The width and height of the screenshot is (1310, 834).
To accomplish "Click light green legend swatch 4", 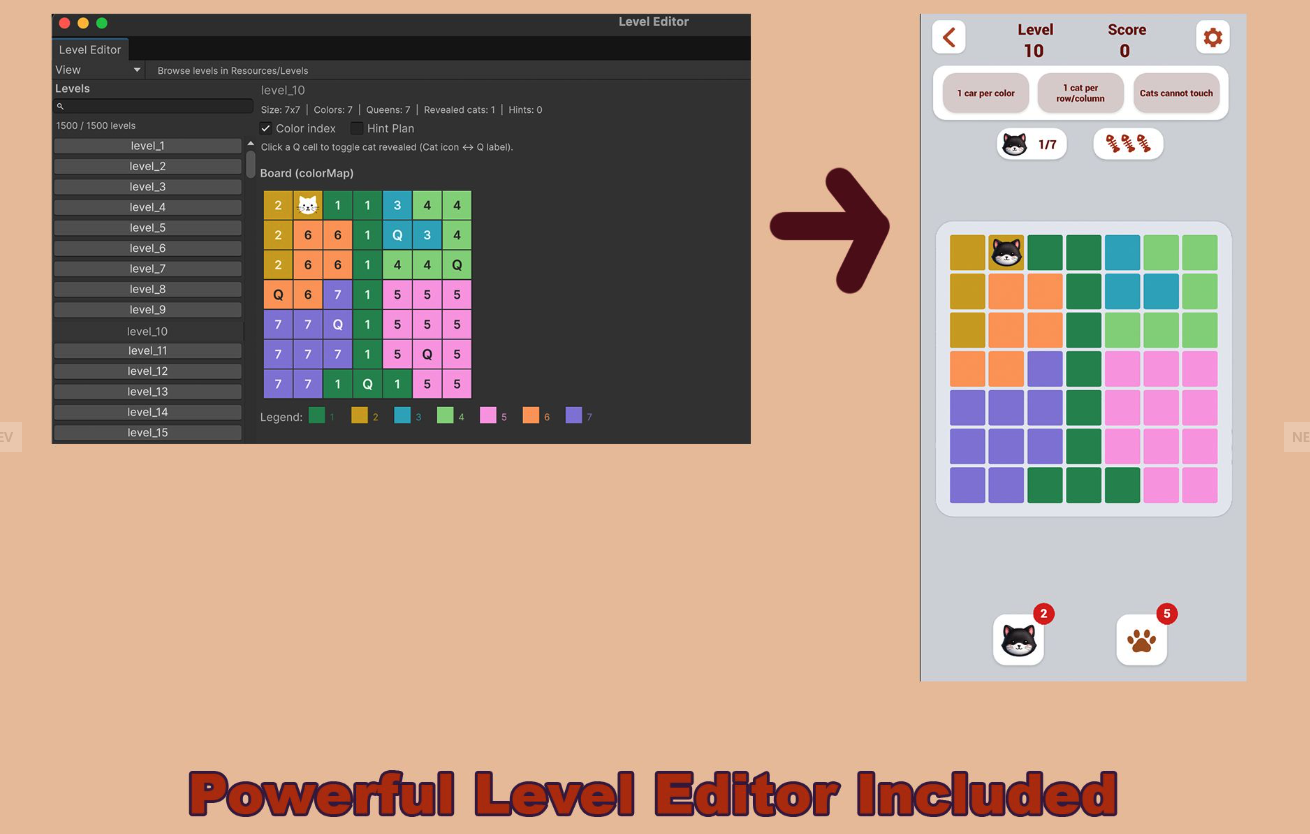I will (x=445, y=416).
